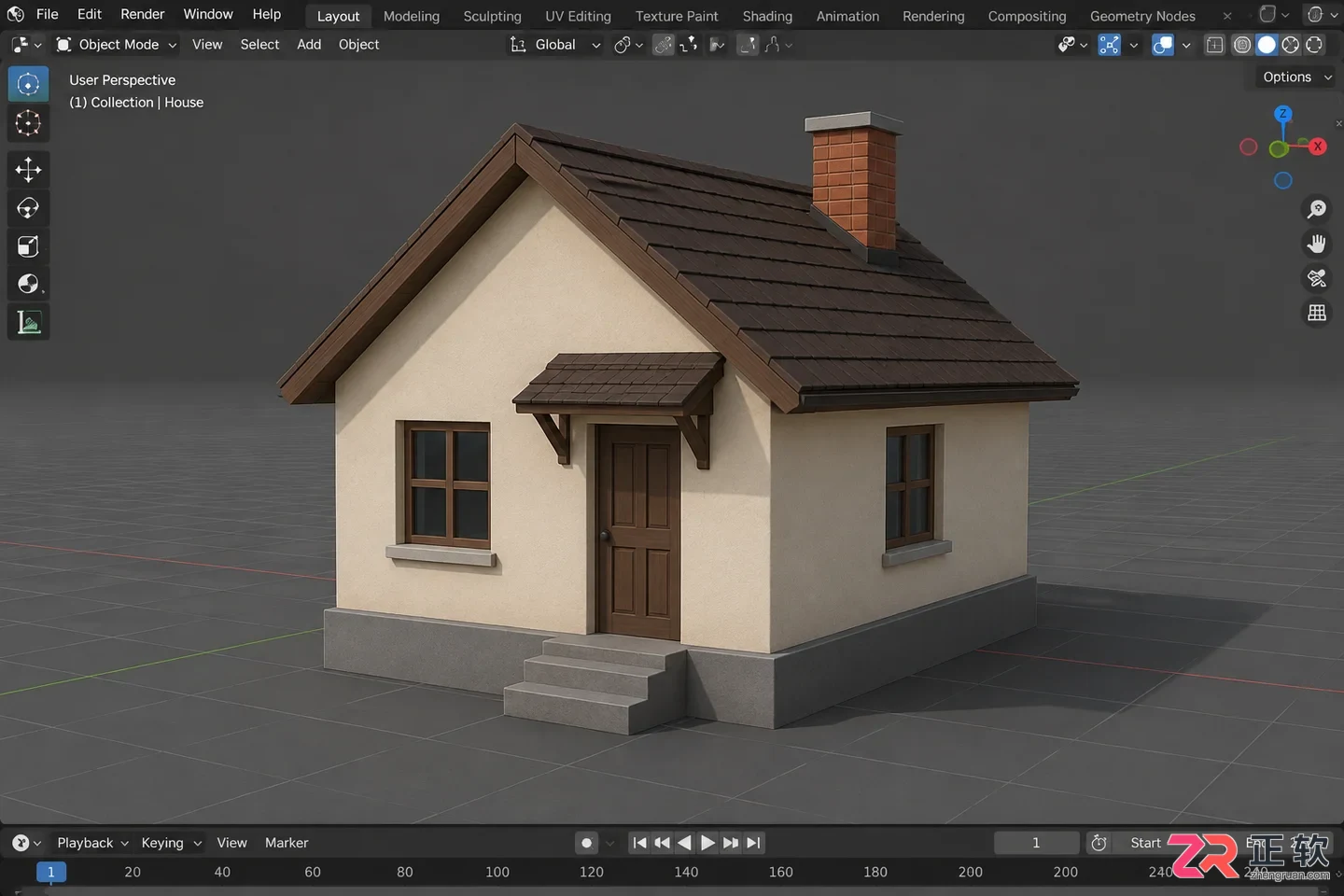Viewport: 1344px width, 896px height.
Task: Toggle snapping magnet in the header
Action: pyautogui.click(x=664, y=45)
